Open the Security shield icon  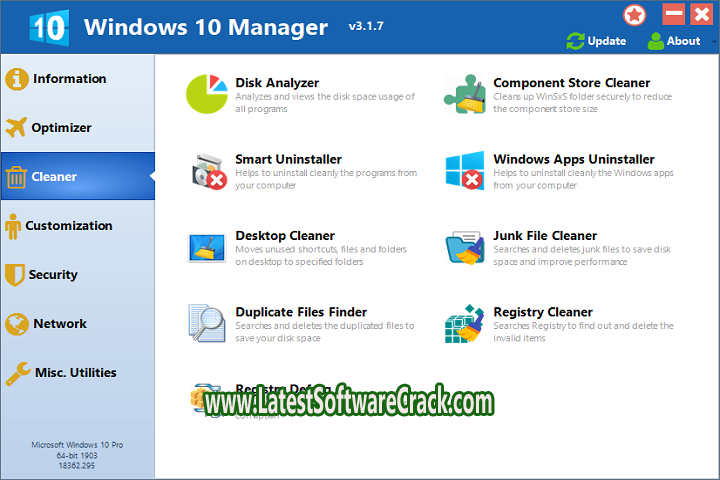click(15, 275)
